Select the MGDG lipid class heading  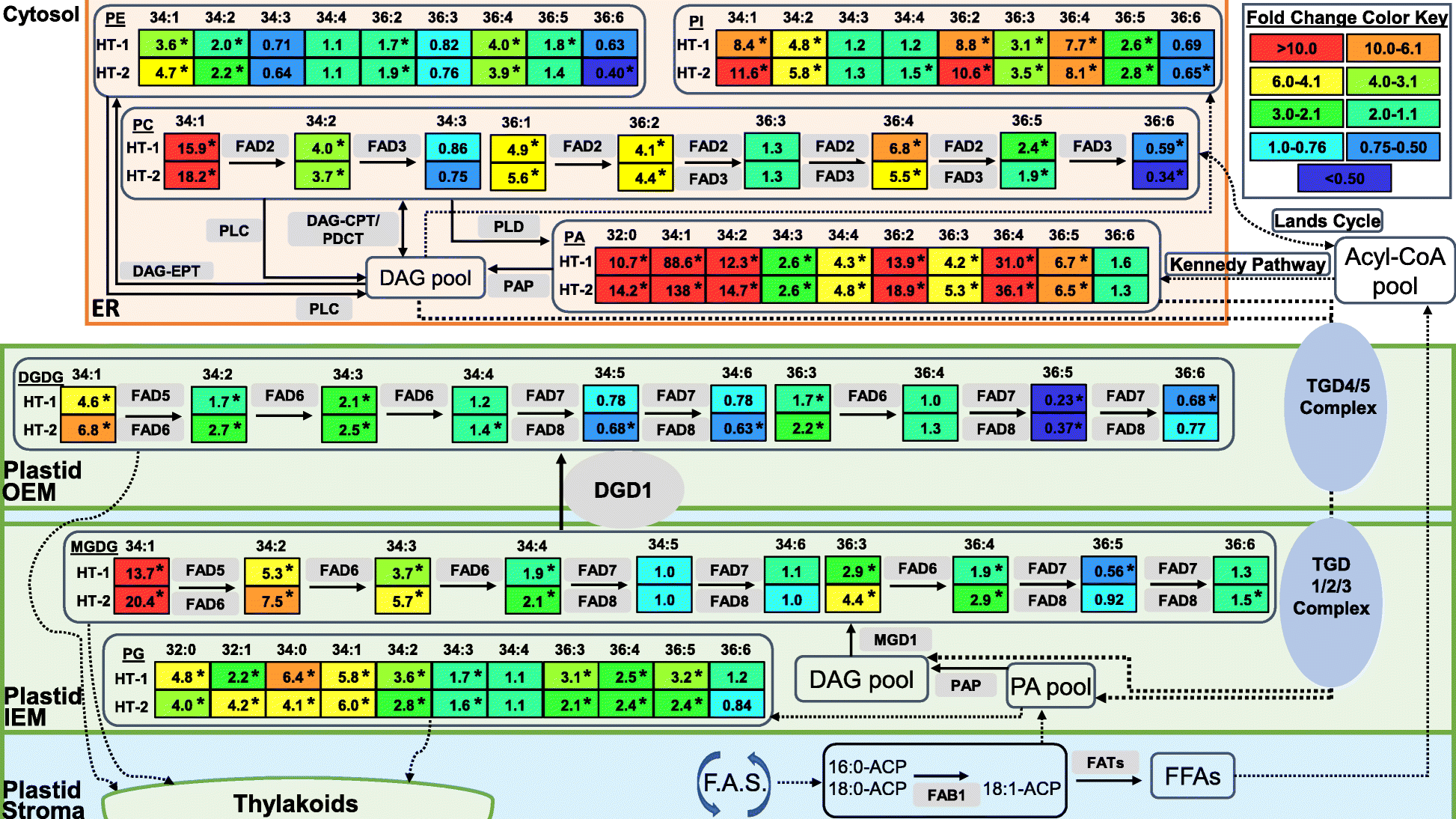[94, 546]
